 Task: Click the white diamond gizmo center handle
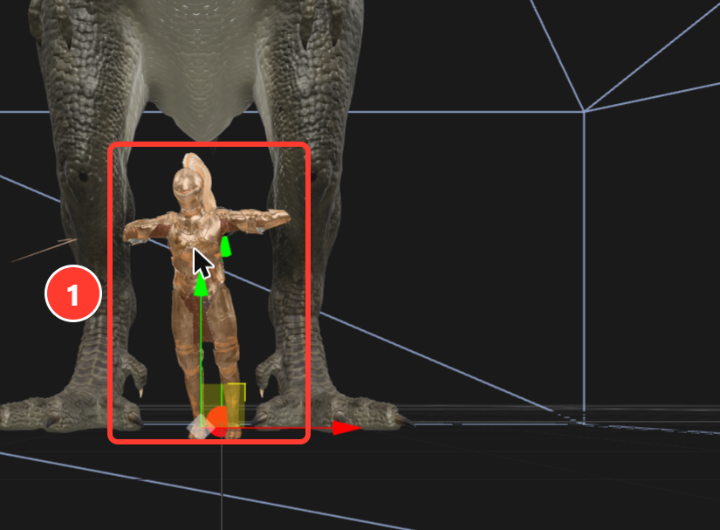pos(201,428)
